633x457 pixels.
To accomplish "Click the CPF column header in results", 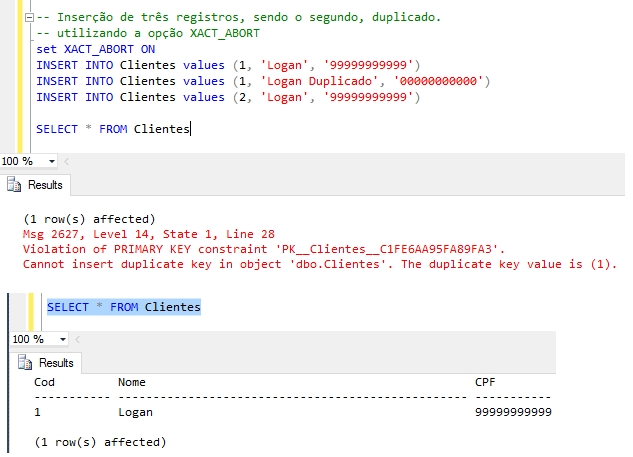I will pos(485,382).
